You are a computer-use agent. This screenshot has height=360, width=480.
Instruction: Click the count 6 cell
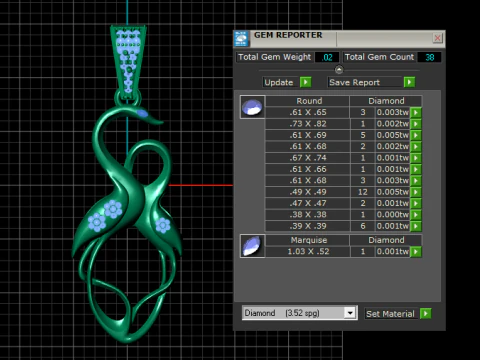click(363, 226)
